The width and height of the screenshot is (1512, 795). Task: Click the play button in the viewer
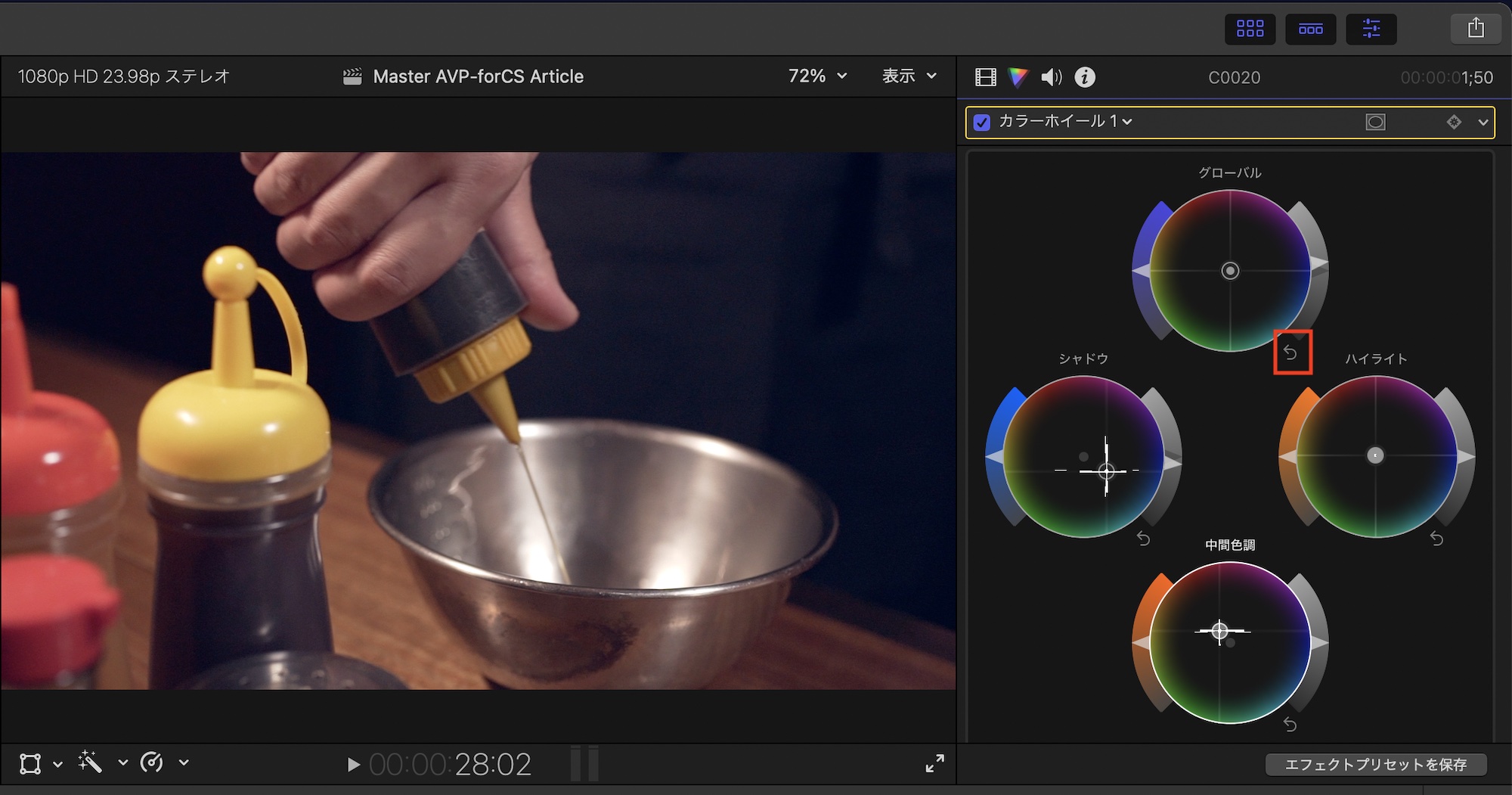coord(353,765)
